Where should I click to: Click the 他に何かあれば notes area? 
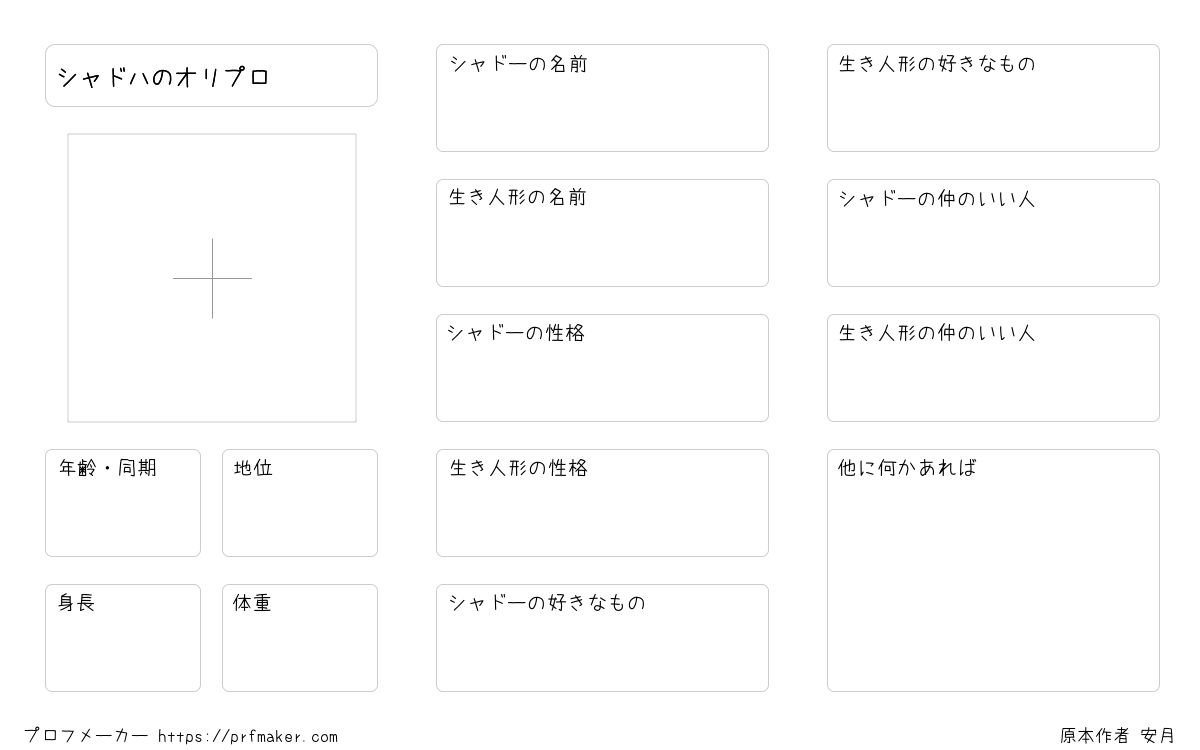point(993,570)
